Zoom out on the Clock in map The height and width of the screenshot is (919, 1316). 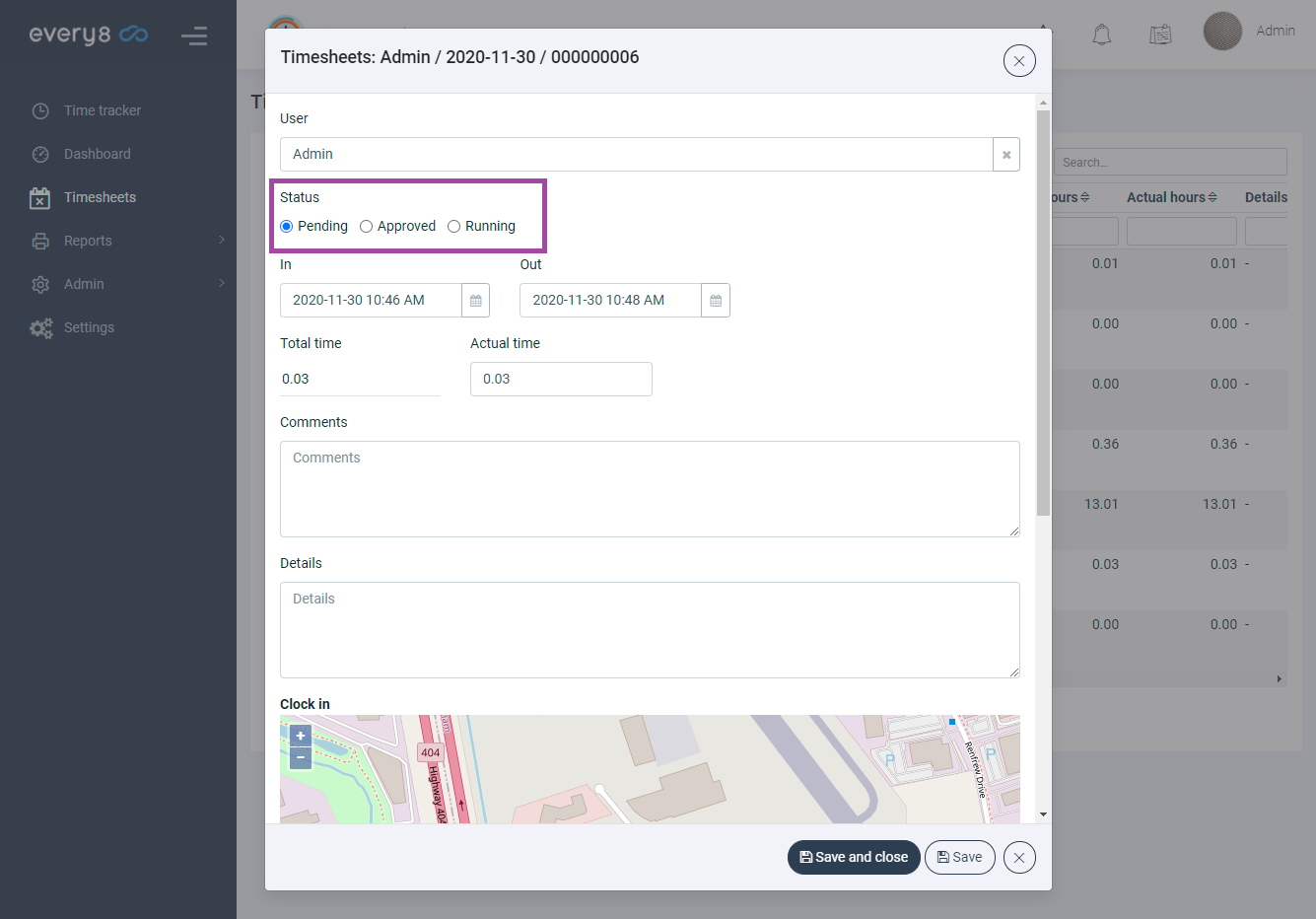click(x=301, y=758)
